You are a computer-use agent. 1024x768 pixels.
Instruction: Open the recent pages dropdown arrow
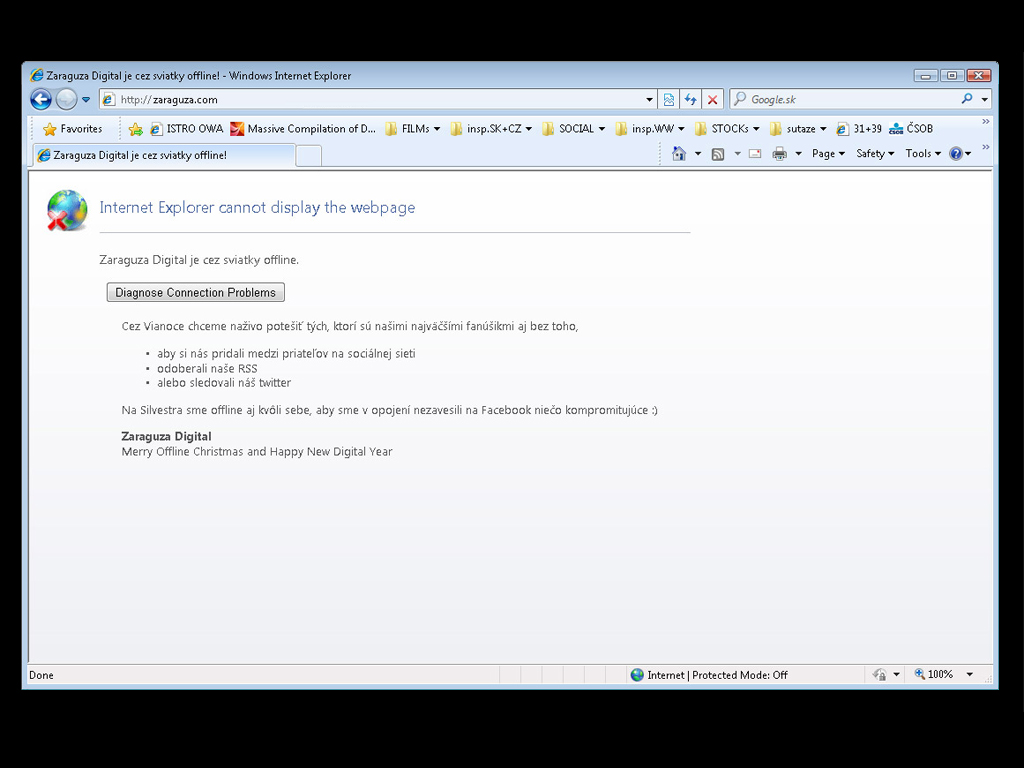[x=86, y=100]
